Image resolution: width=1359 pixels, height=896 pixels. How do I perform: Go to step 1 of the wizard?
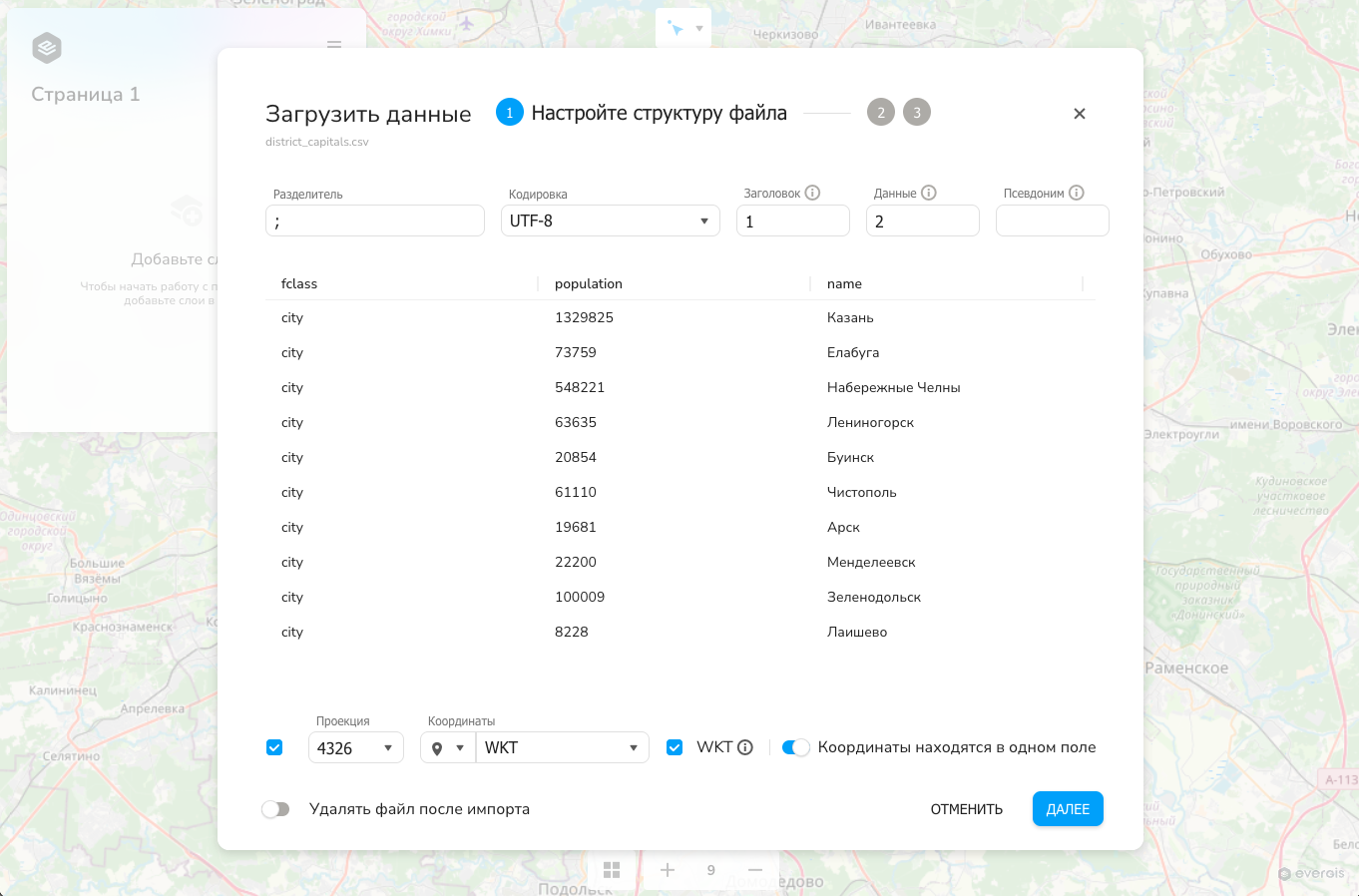tap(509, 112)
